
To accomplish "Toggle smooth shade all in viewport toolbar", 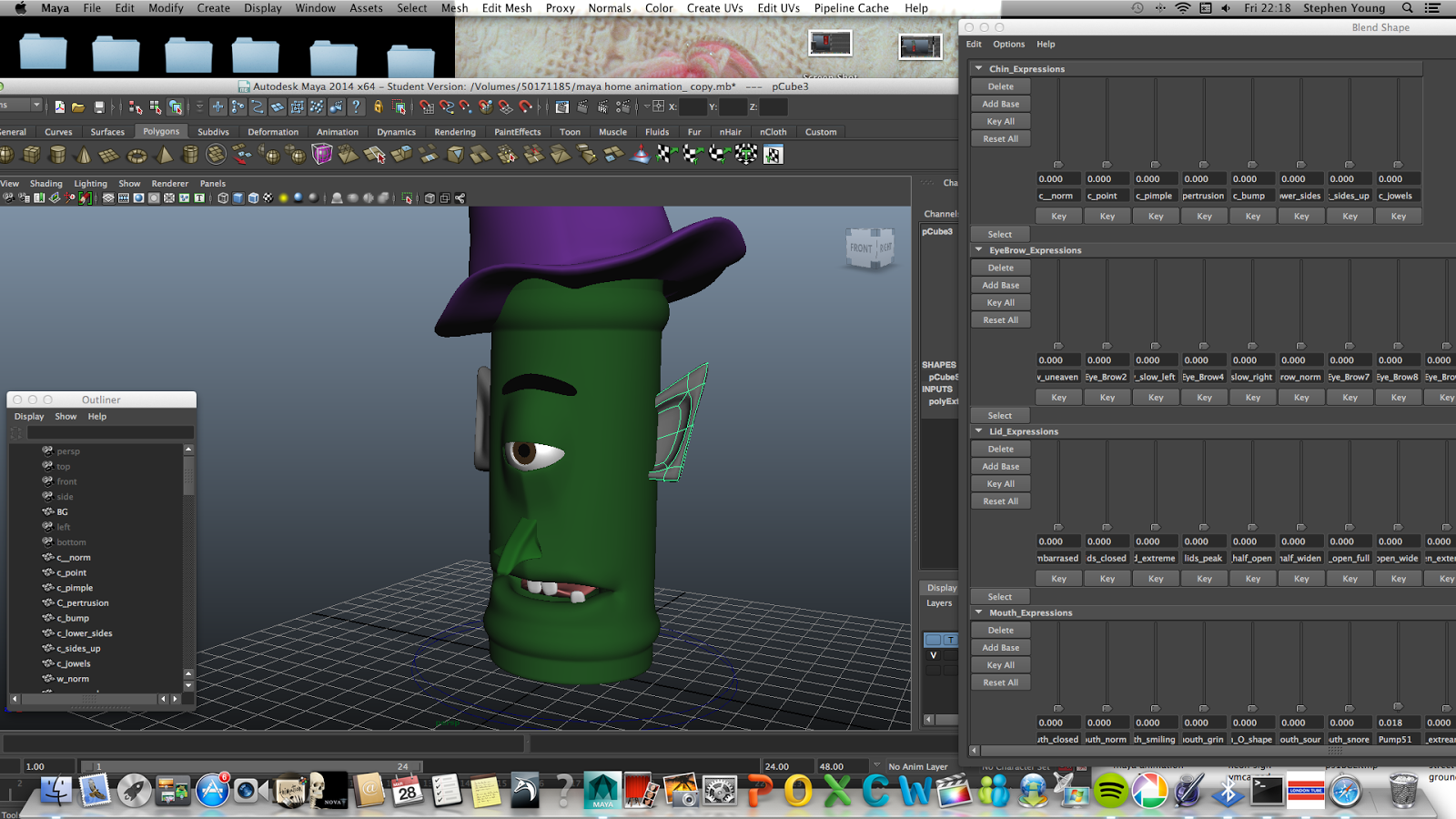I will point(238,197).
